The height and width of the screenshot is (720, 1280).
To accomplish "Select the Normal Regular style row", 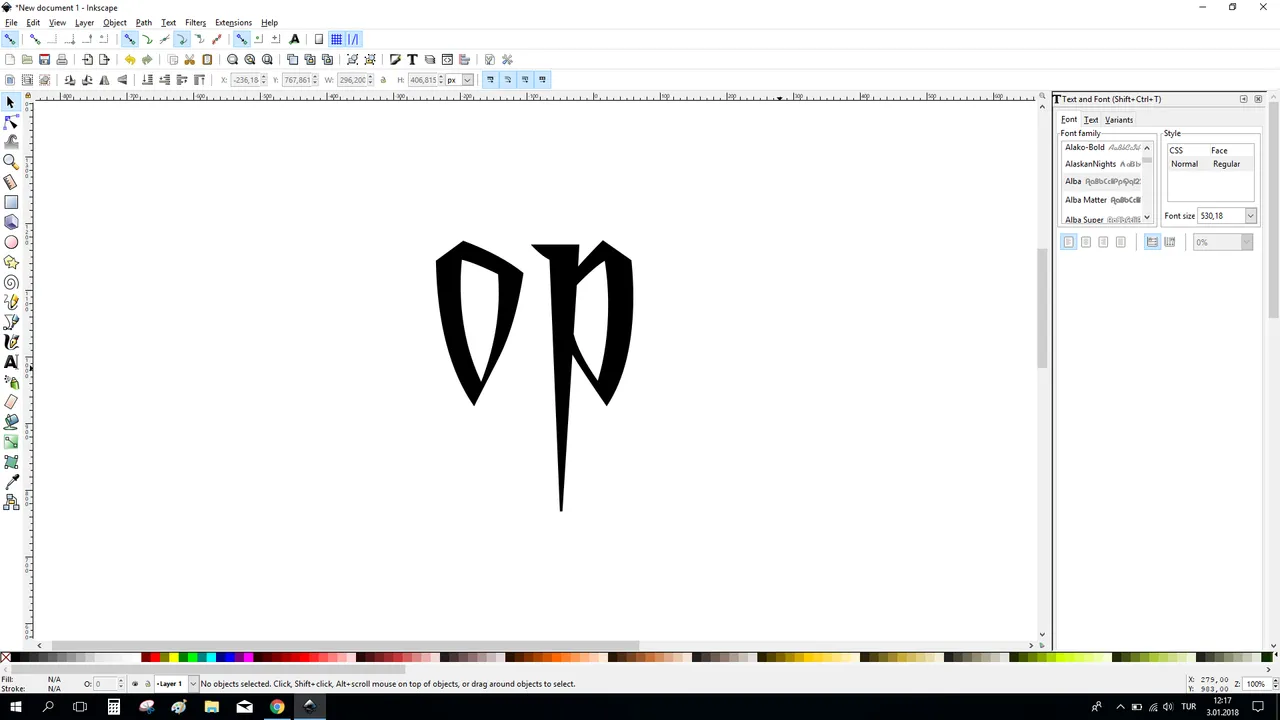I will click(1210, 164).
